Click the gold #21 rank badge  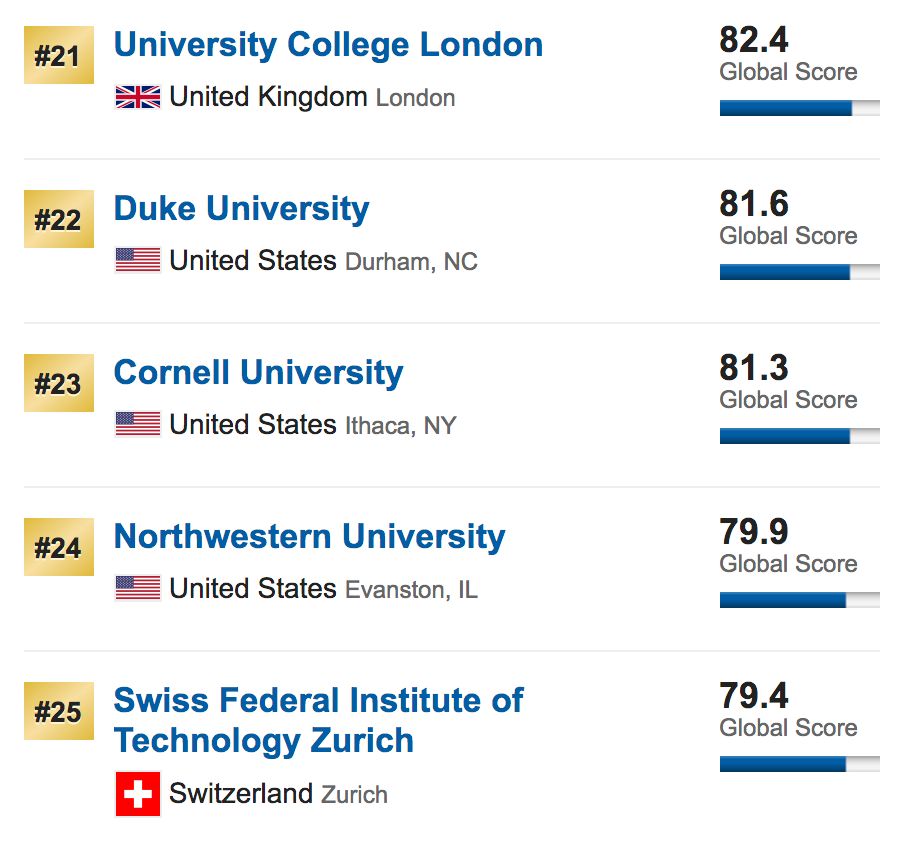[58, 55]
